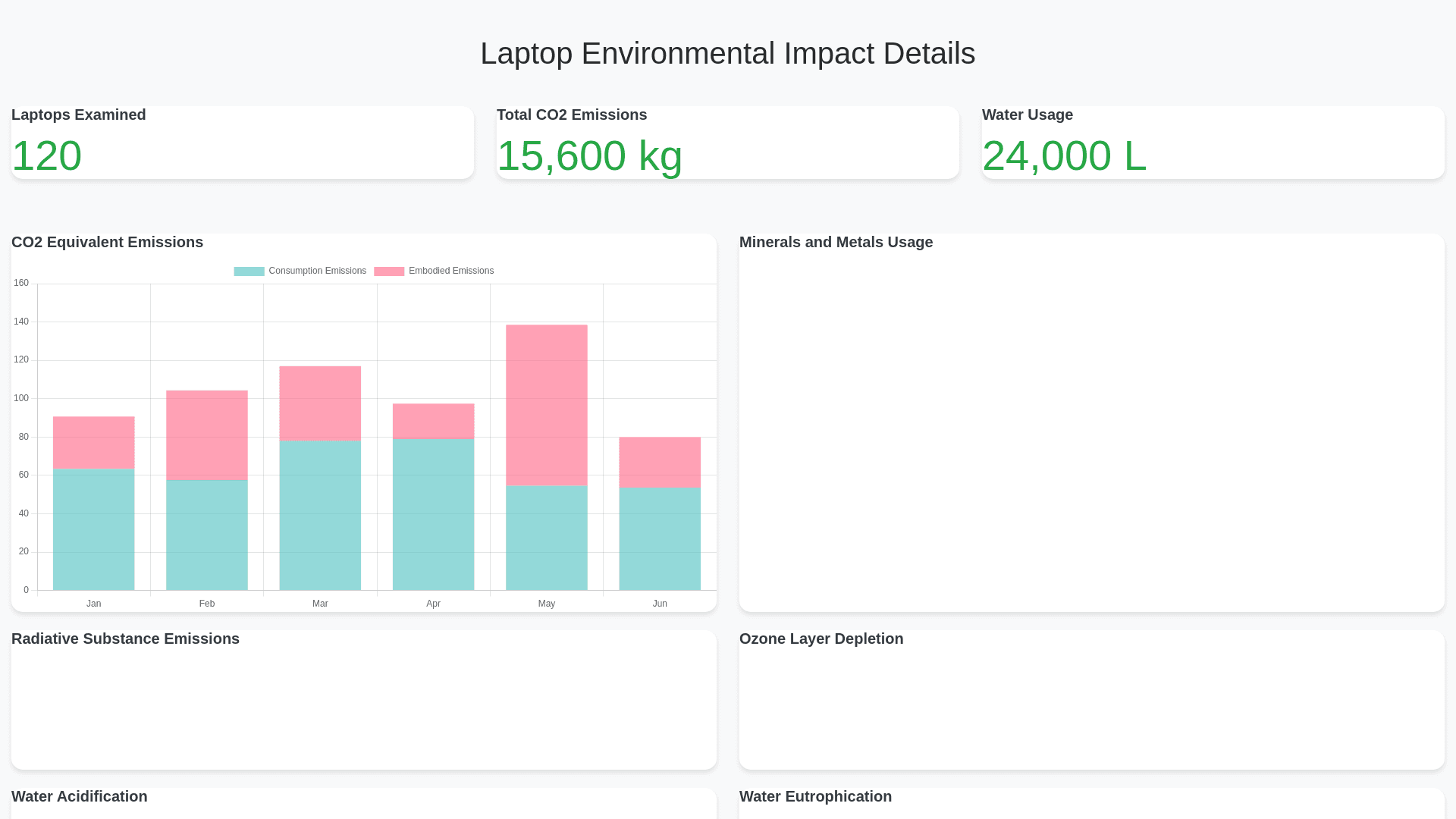Screen dimensions: 1456x819
Task: Click January embodied emissions bar segment
Action: (x=94, y=443)
